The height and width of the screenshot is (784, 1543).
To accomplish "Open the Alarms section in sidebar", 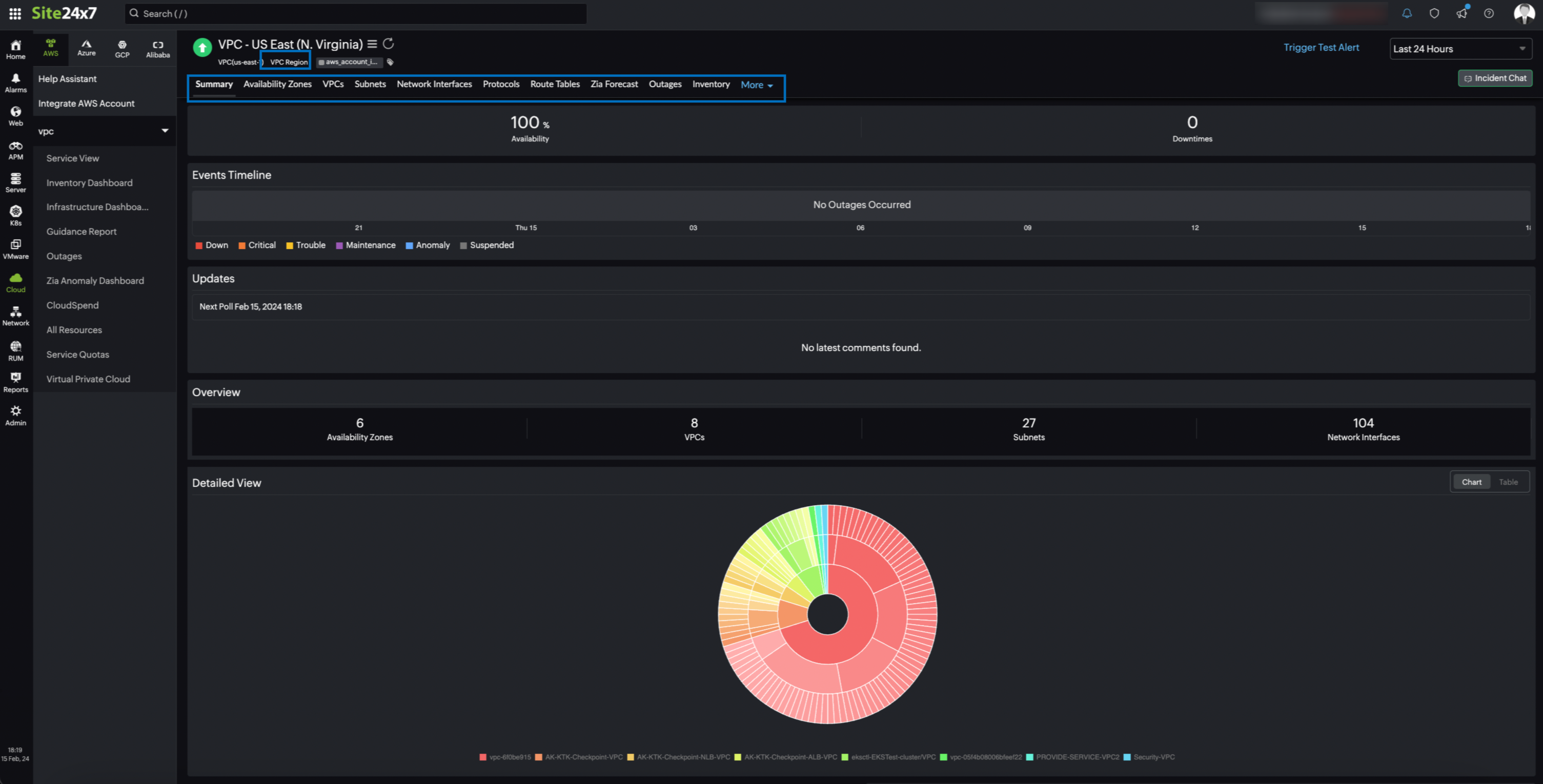I will point(15,82).
